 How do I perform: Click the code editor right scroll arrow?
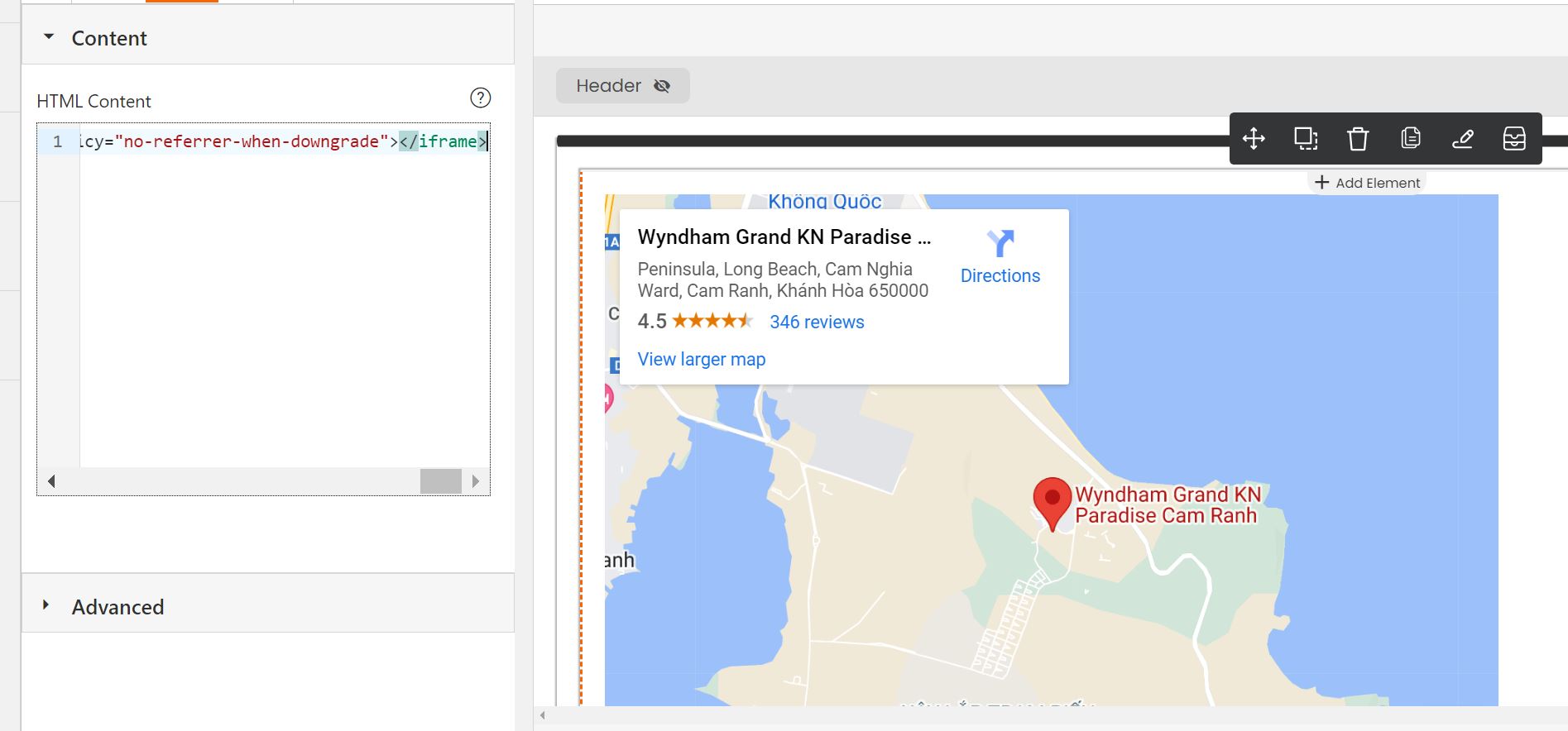click(476, 481)
